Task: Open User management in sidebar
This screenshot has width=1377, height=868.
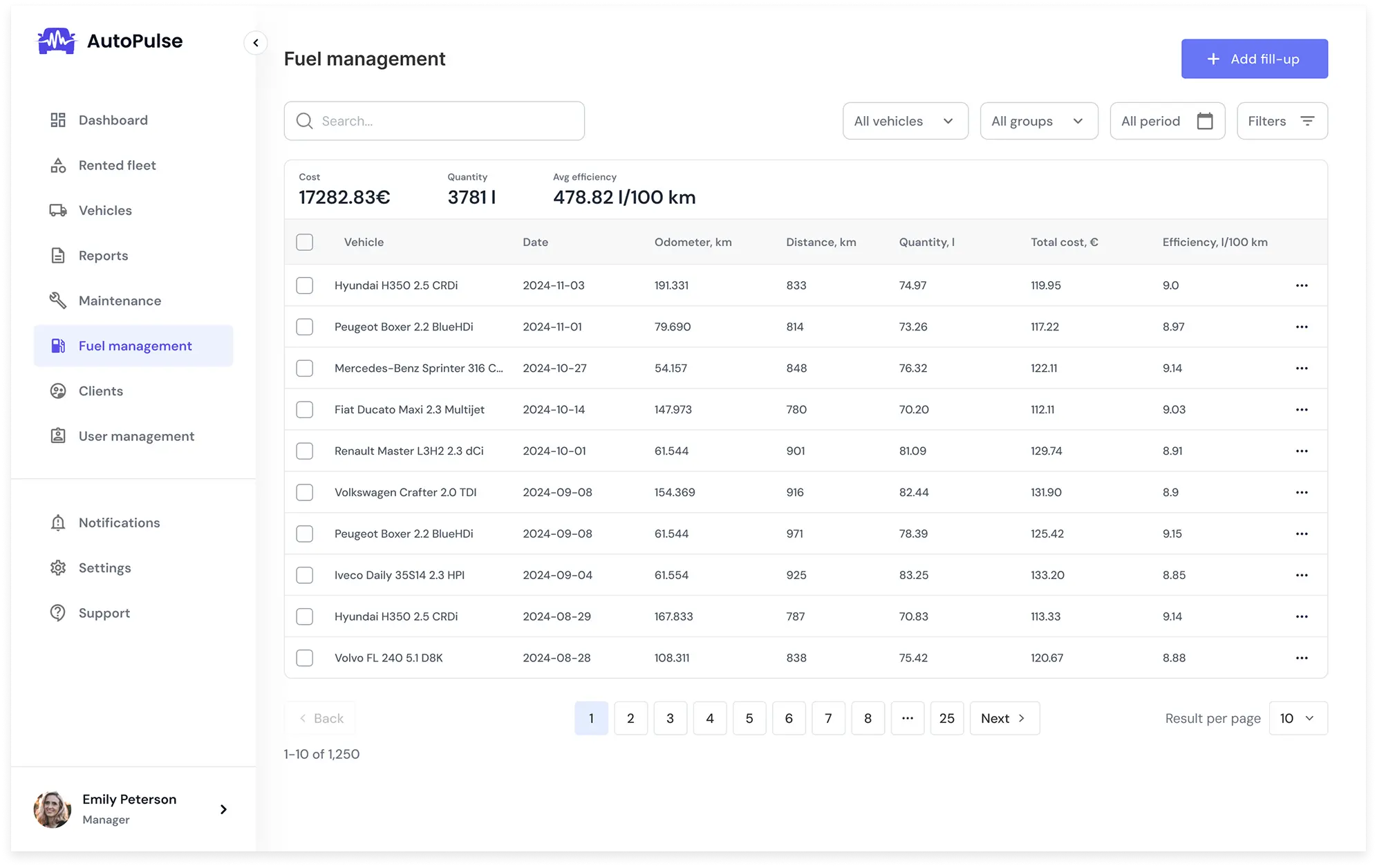Action: (x=58, y=435)
